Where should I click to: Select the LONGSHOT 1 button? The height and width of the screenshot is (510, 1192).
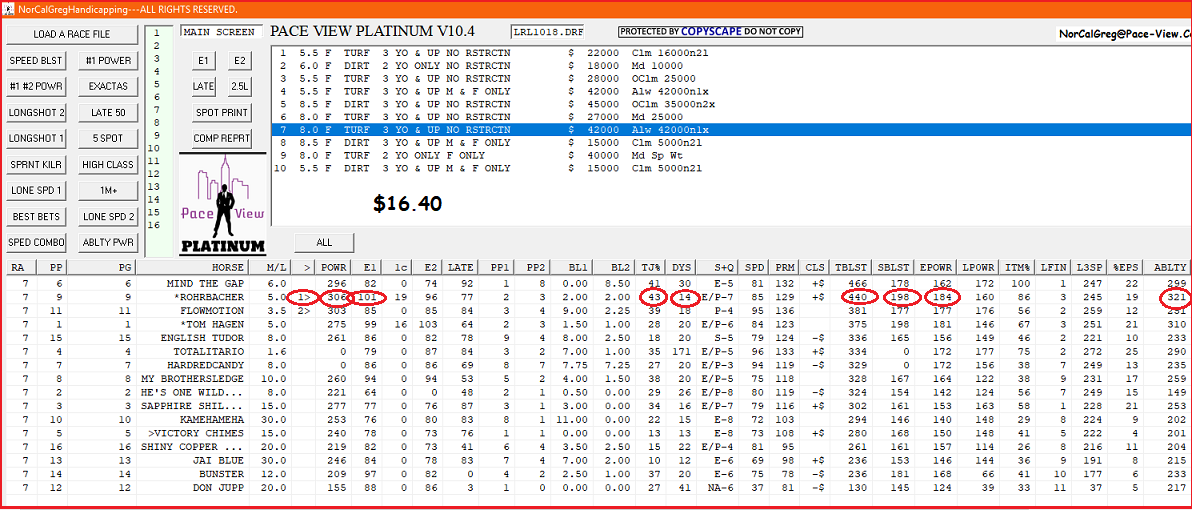click(x=36, y=138)
